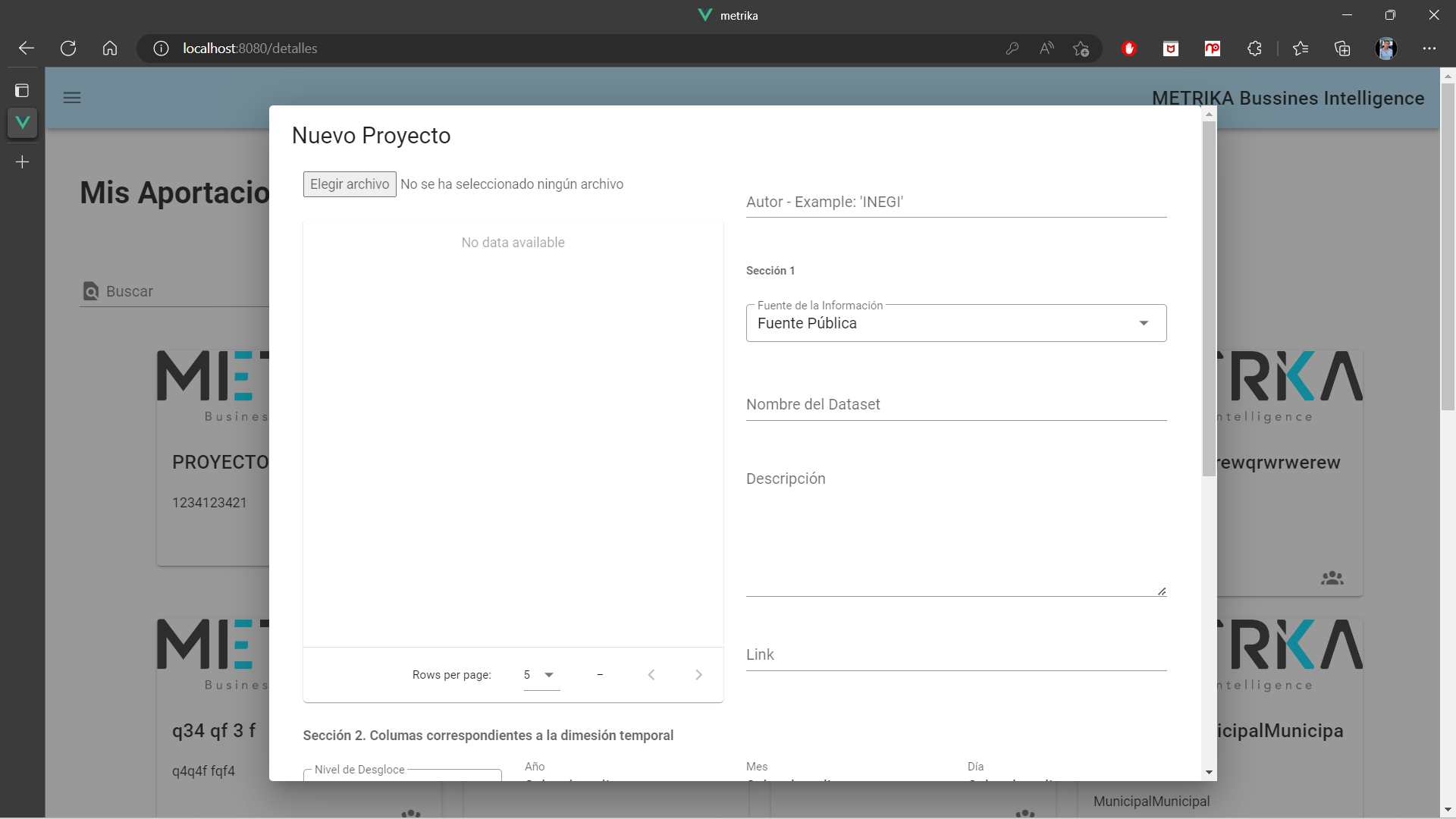The image size is (1456, 819).
Task: Click the browser profile avatar
Action: [1387, 48]
